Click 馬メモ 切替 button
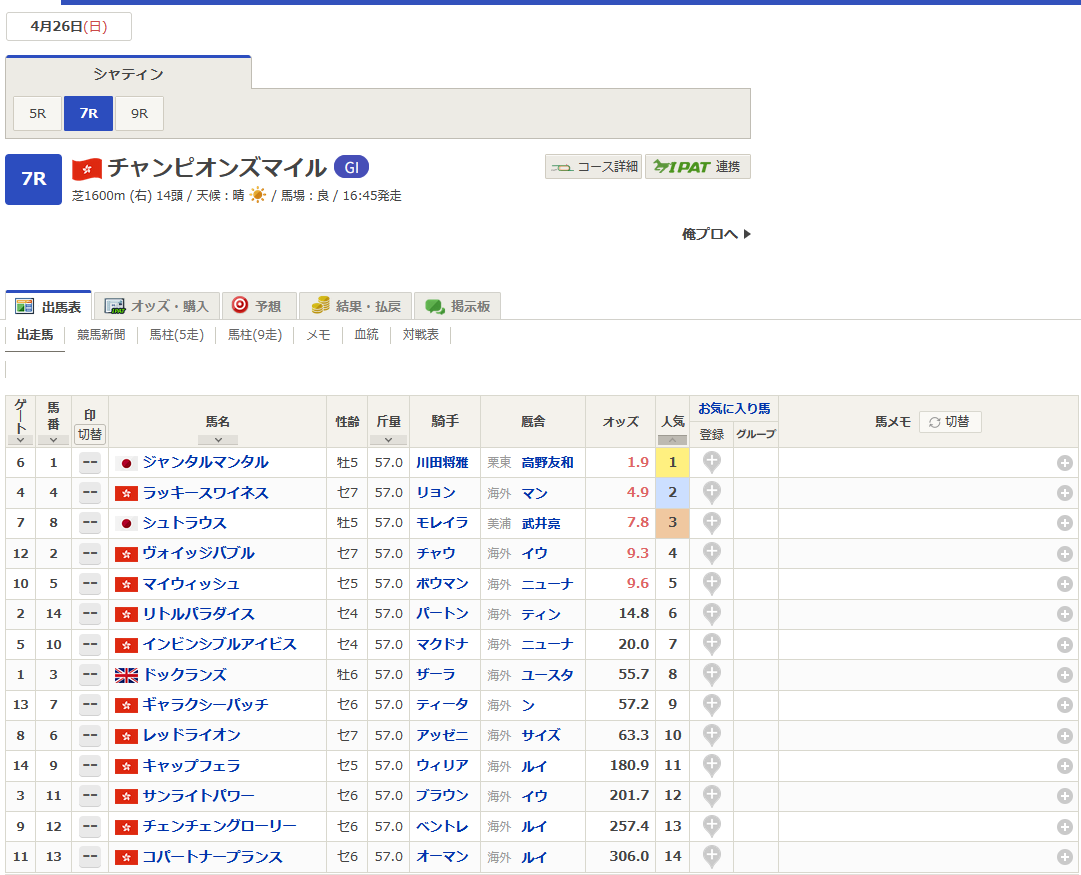1081x875 pixels. coord(950,422)
